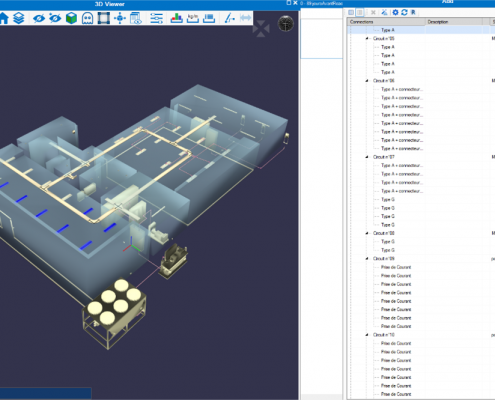This screenshot has height=400, width=495.
Task: Open the layers stack tool
Action: point(19,18)
